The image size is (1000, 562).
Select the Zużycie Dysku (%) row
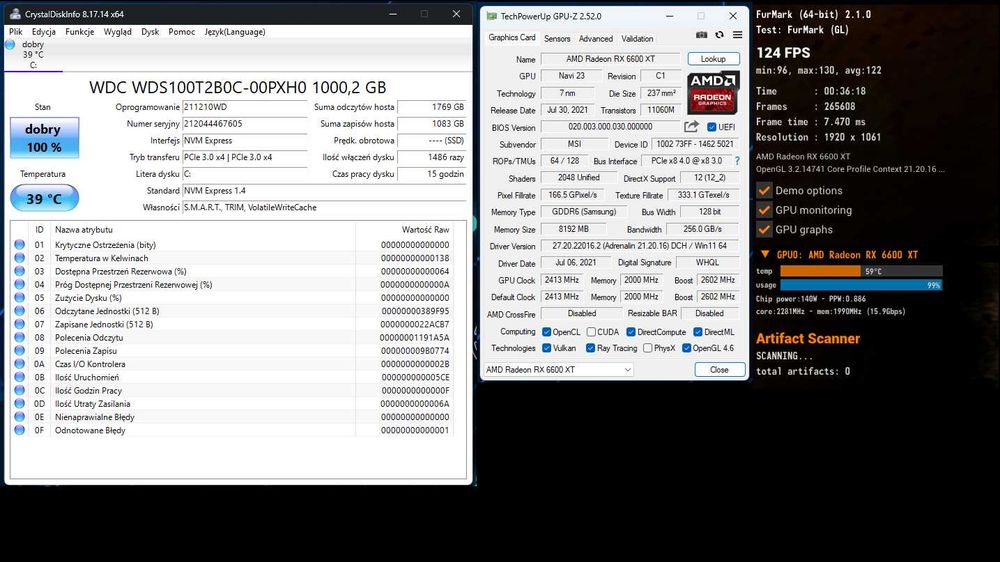coord(235,297)
